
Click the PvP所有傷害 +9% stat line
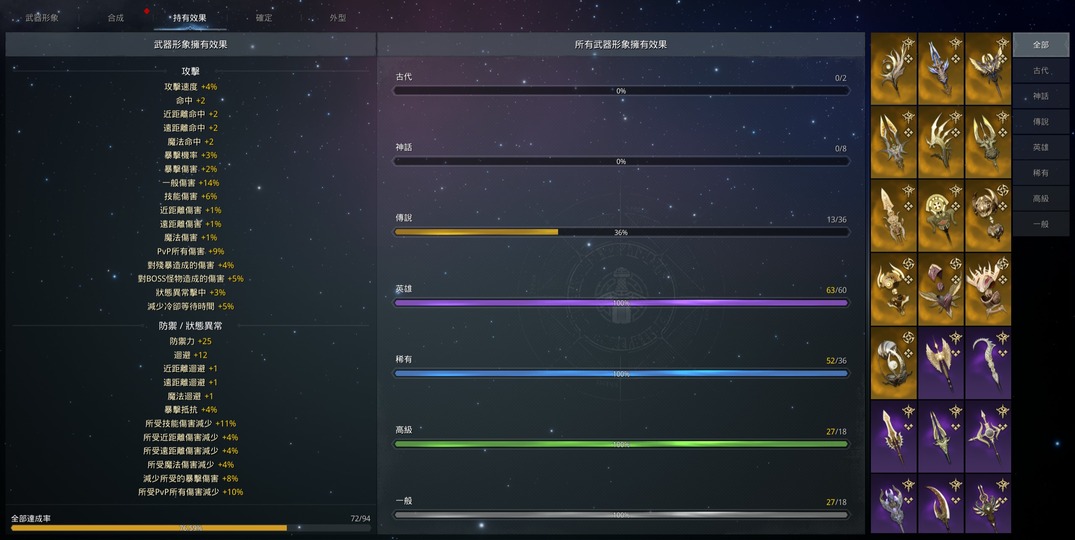click(x=191, y=251)
